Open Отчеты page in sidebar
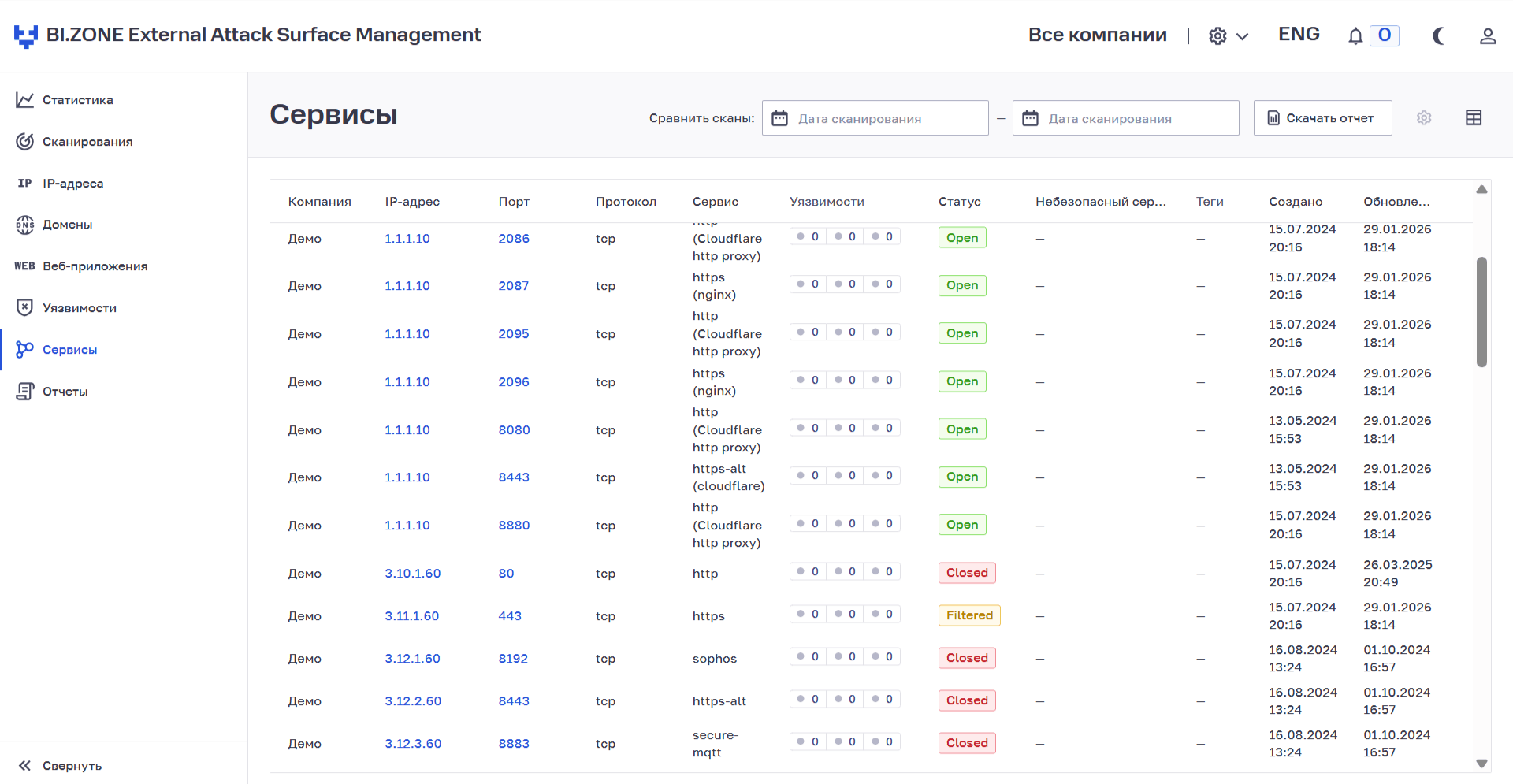1513x784 pixels. click(x=65, y=392)
